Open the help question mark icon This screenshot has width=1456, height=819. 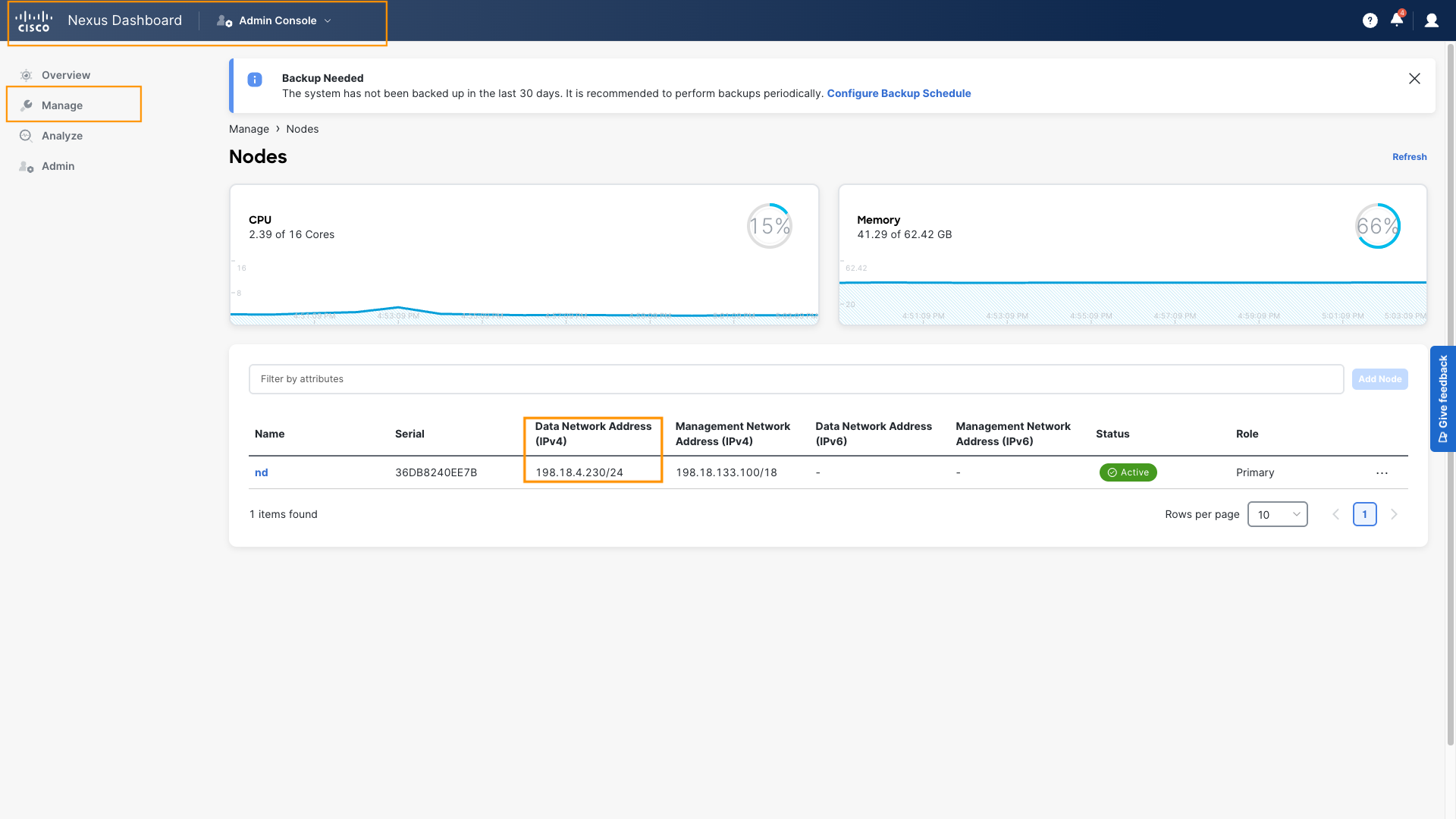pyautogui.click(x=1370, y=20)
